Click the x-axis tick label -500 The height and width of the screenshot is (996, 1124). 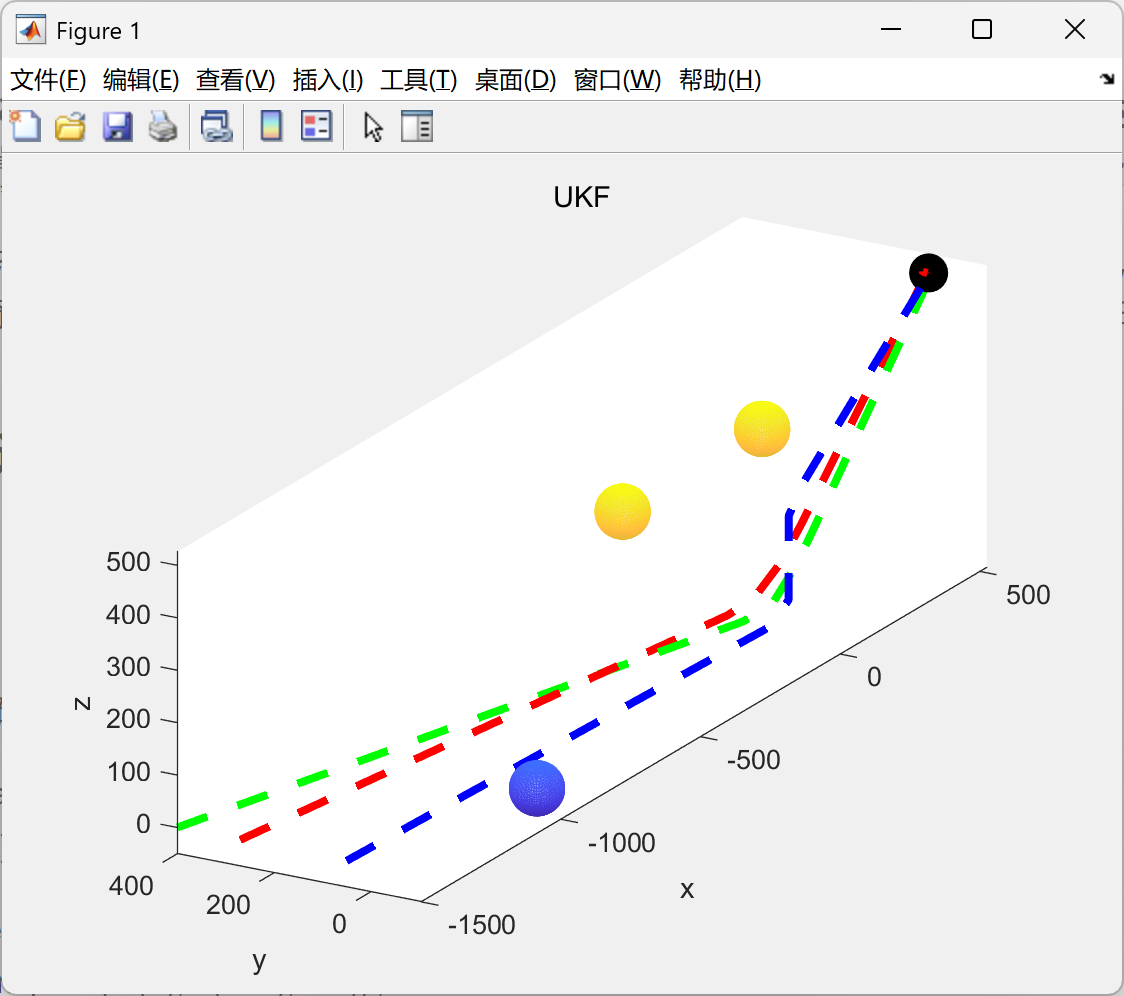coord(753,760)
